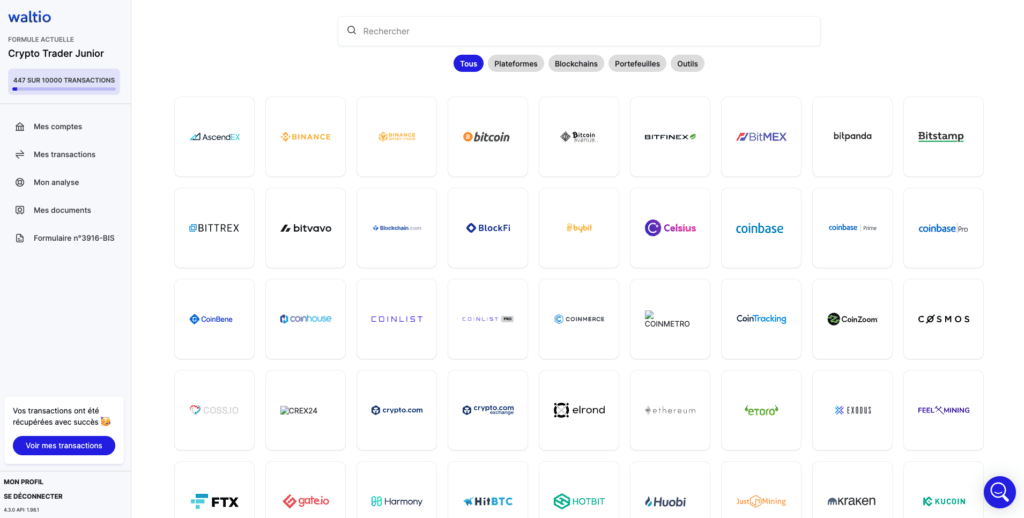Show all integrations with Tous filter

pos(468,63)
